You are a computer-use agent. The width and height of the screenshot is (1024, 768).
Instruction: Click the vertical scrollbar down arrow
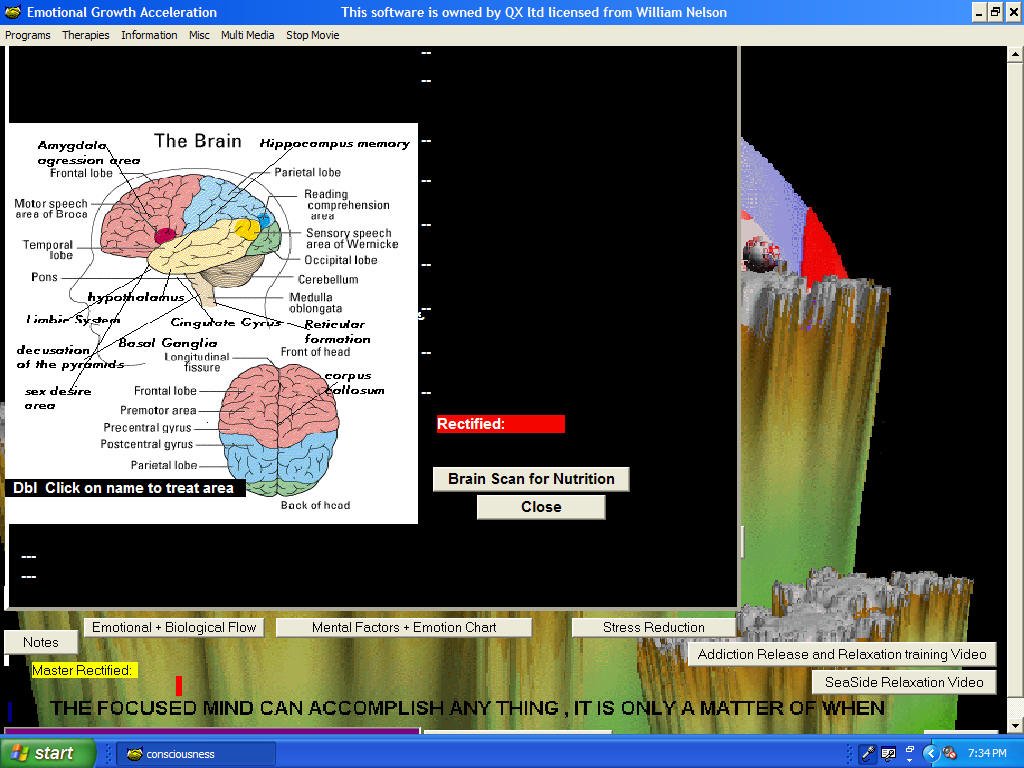1015,725
